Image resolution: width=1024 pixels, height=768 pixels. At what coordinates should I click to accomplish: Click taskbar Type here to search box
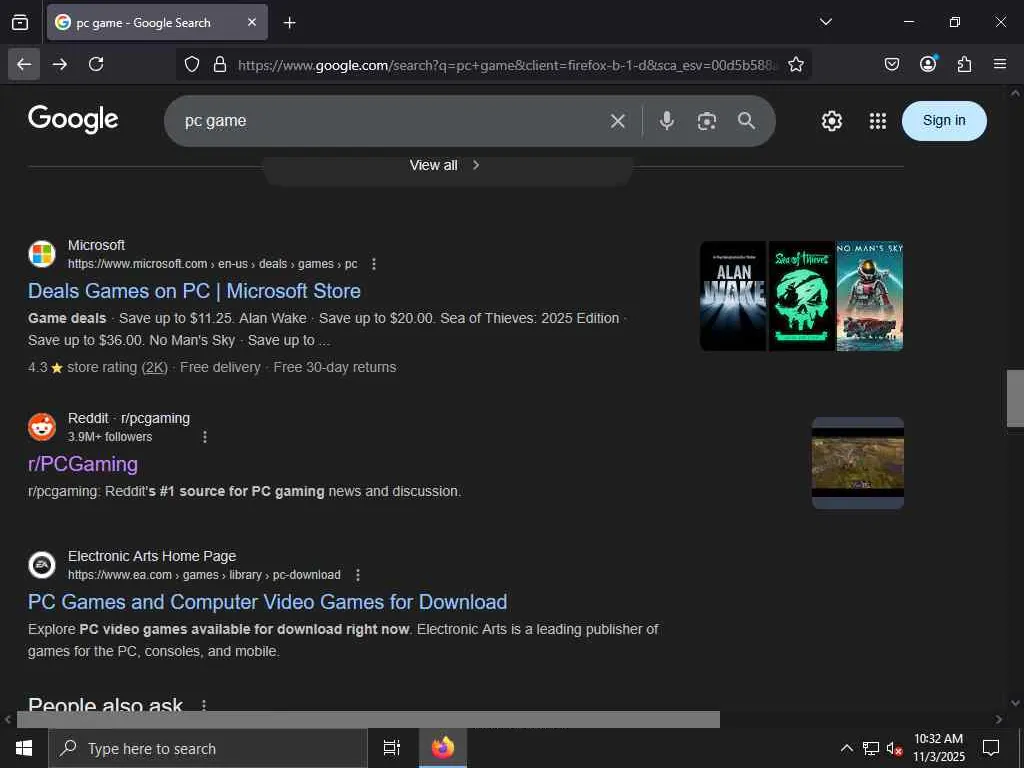[x=208, y=748]
